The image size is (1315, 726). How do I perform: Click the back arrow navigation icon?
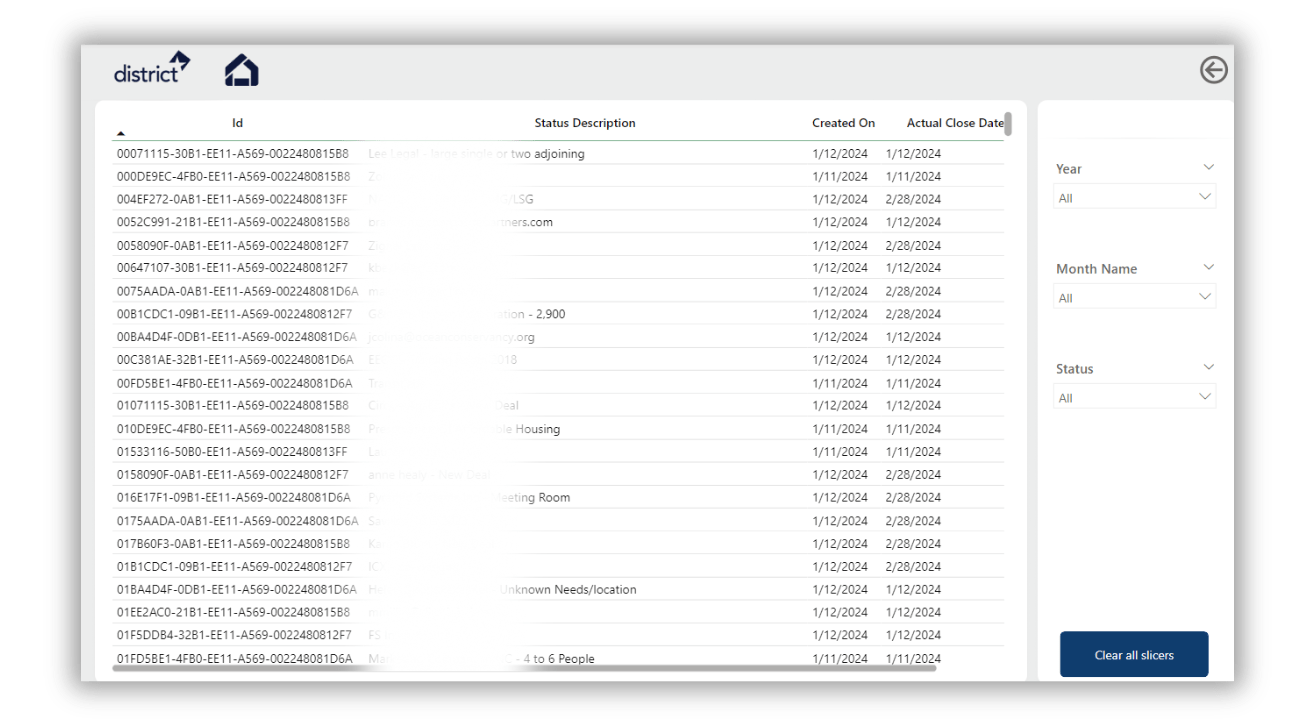coord(1213,70)
